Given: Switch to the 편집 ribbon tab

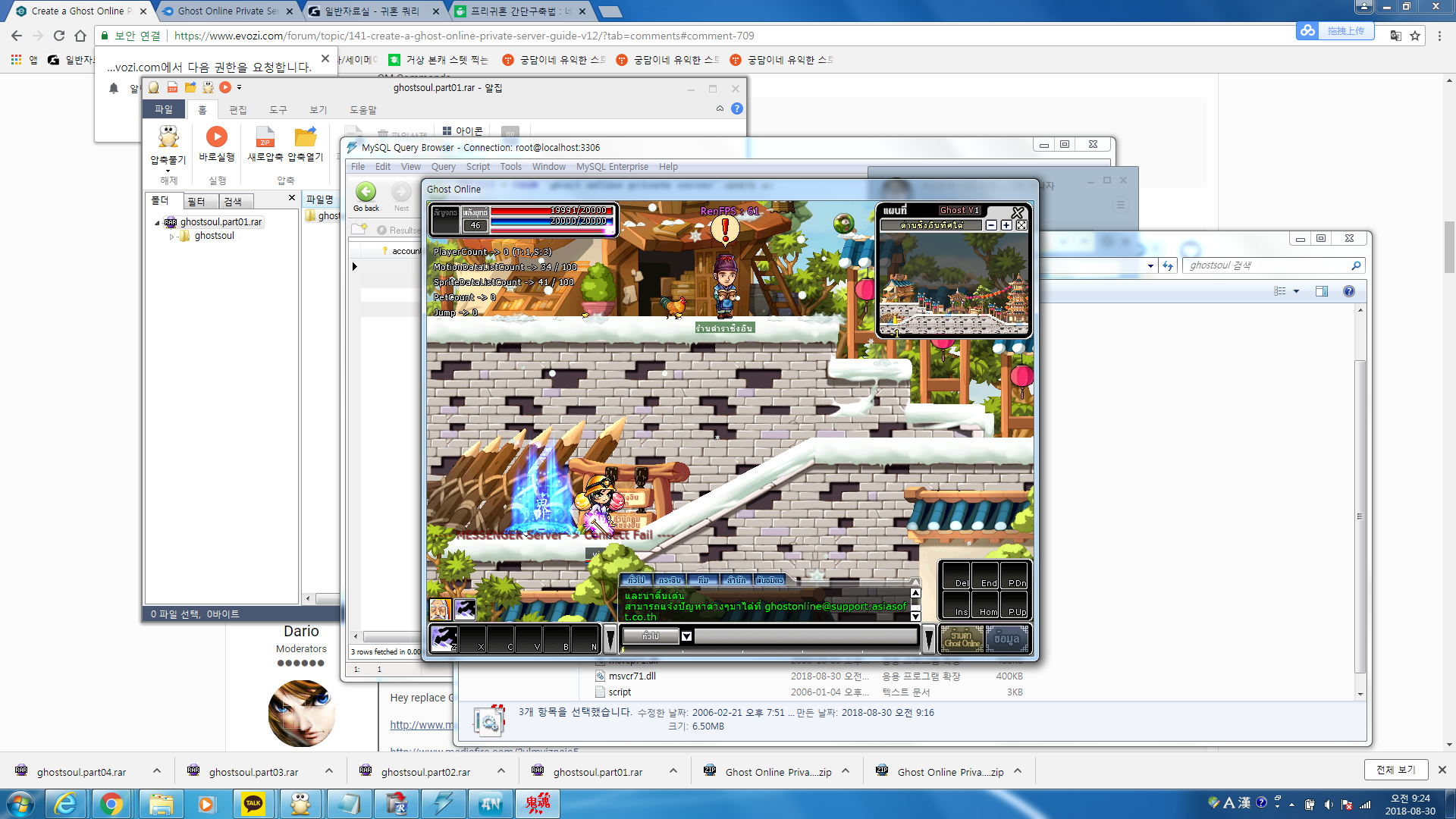Looking at the screenshot, I should click(238, 110).
